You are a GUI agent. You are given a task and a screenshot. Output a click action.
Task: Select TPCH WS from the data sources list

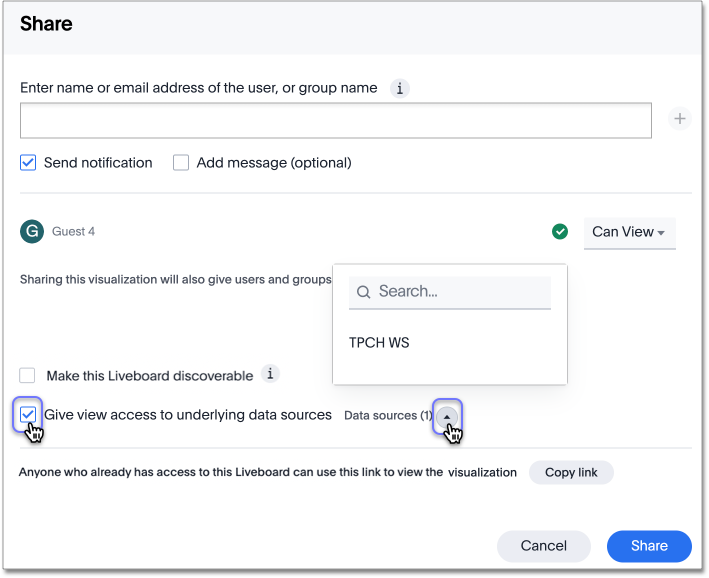pyautogui.click(x=379, y=343)
